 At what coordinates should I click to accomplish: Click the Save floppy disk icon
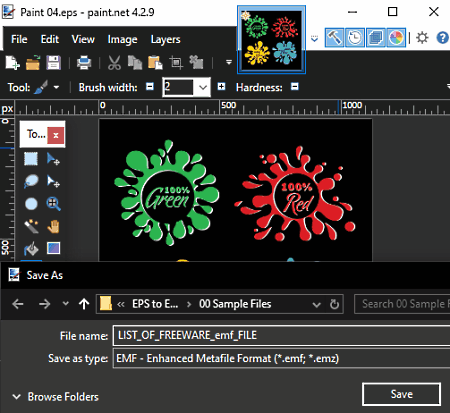coord(53,62)
